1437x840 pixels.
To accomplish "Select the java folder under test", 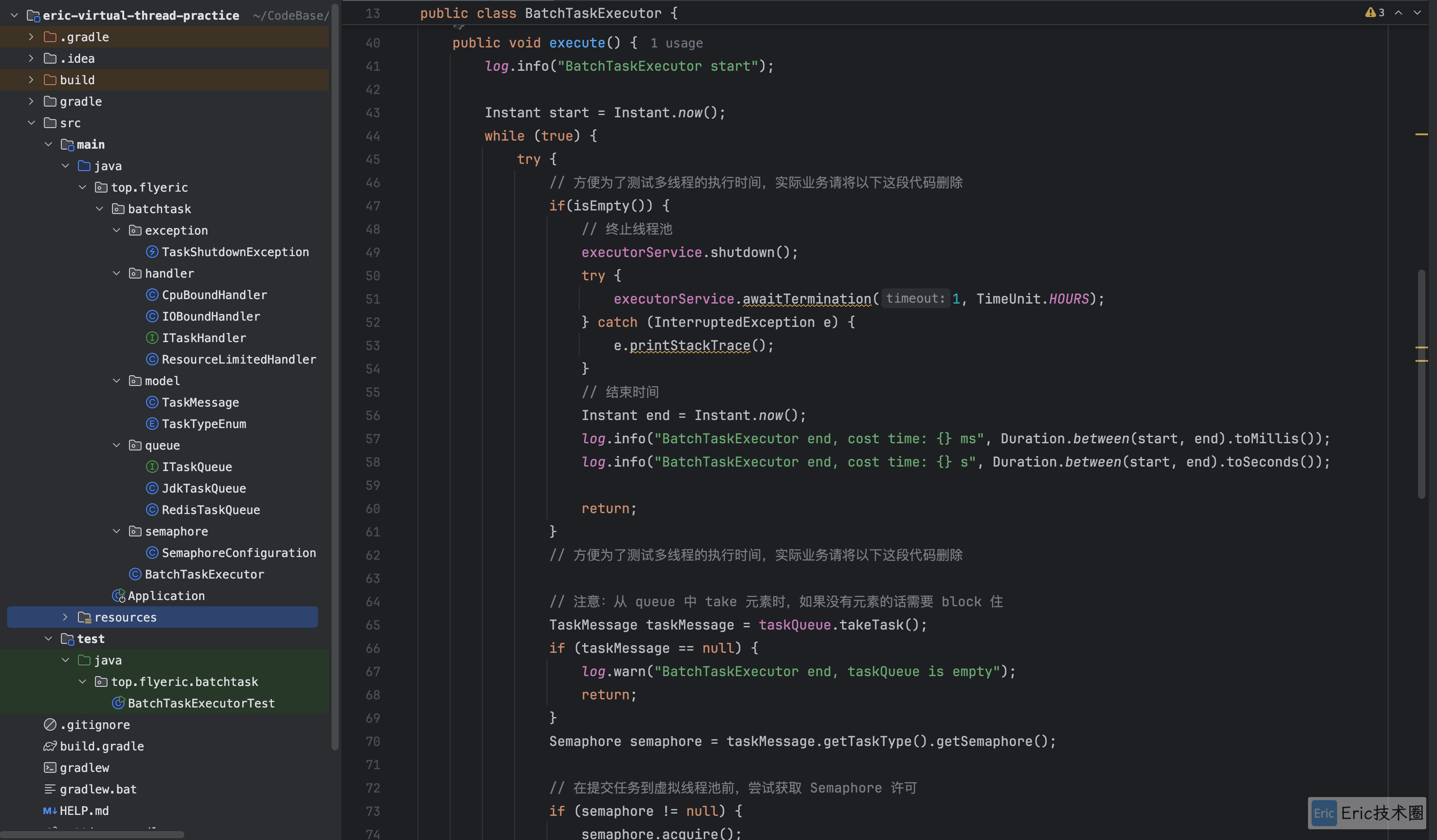I will [x=108, y=660].
